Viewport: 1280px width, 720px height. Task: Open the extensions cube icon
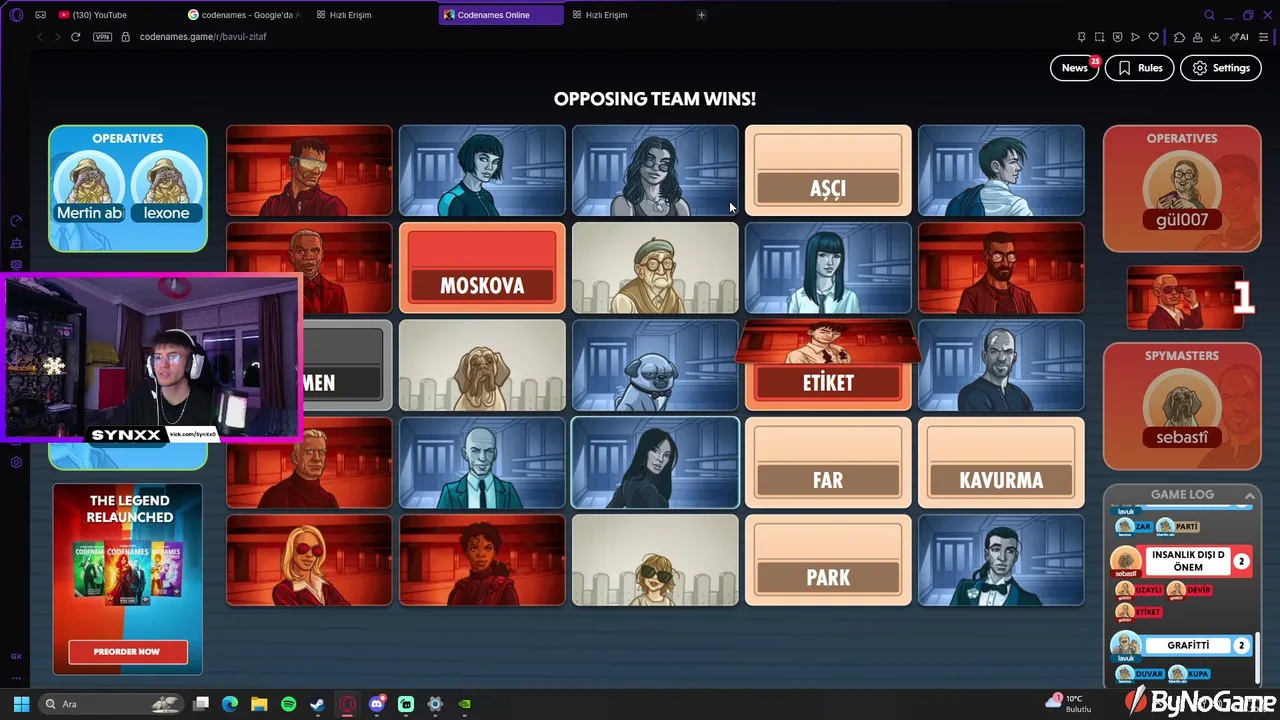1180,37
